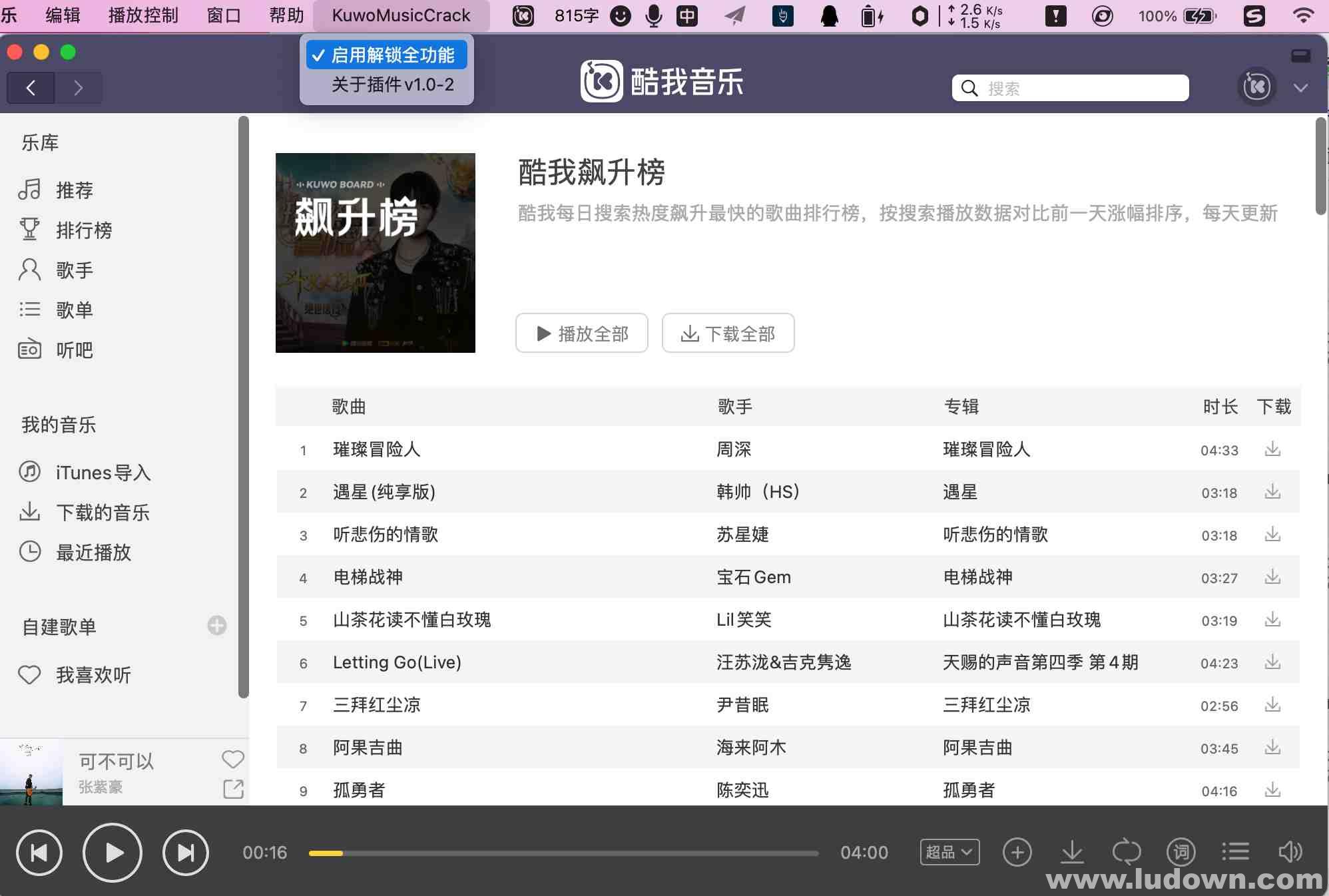Download song Letting Go(Live)
1329x896 pixels.
pos(1272,662)
